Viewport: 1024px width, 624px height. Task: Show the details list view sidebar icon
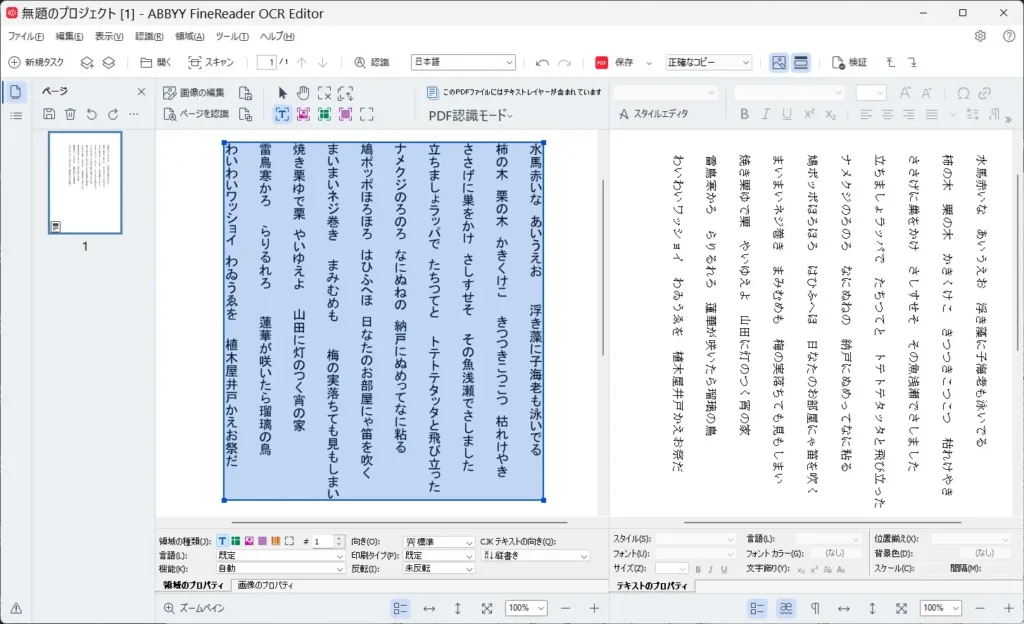pos(16,116)
